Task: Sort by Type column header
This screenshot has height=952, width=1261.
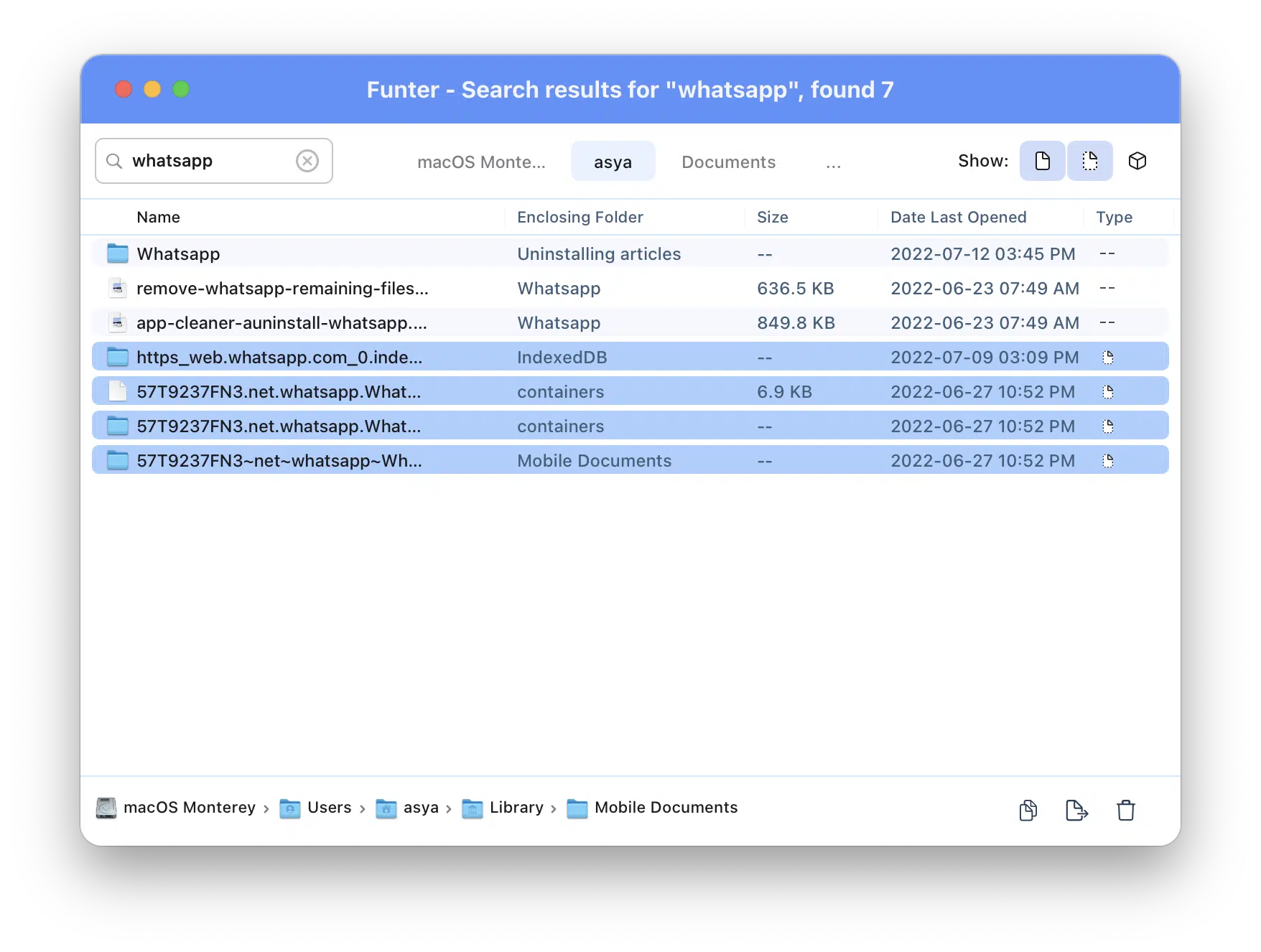Action: point(1114,217)
